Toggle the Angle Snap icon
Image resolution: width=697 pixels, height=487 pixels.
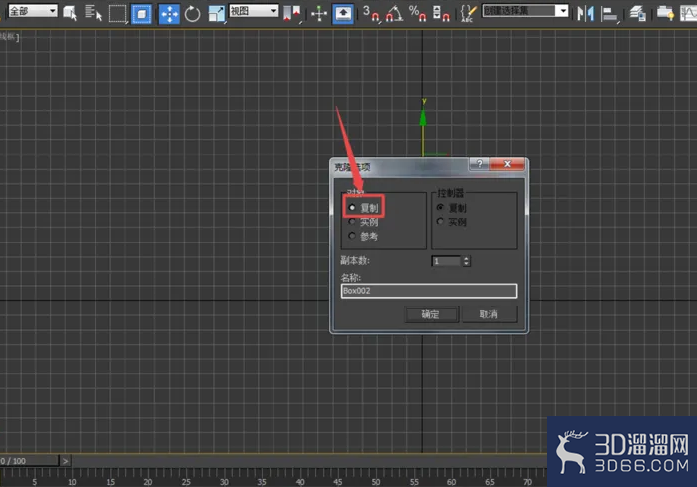(394, 13)
